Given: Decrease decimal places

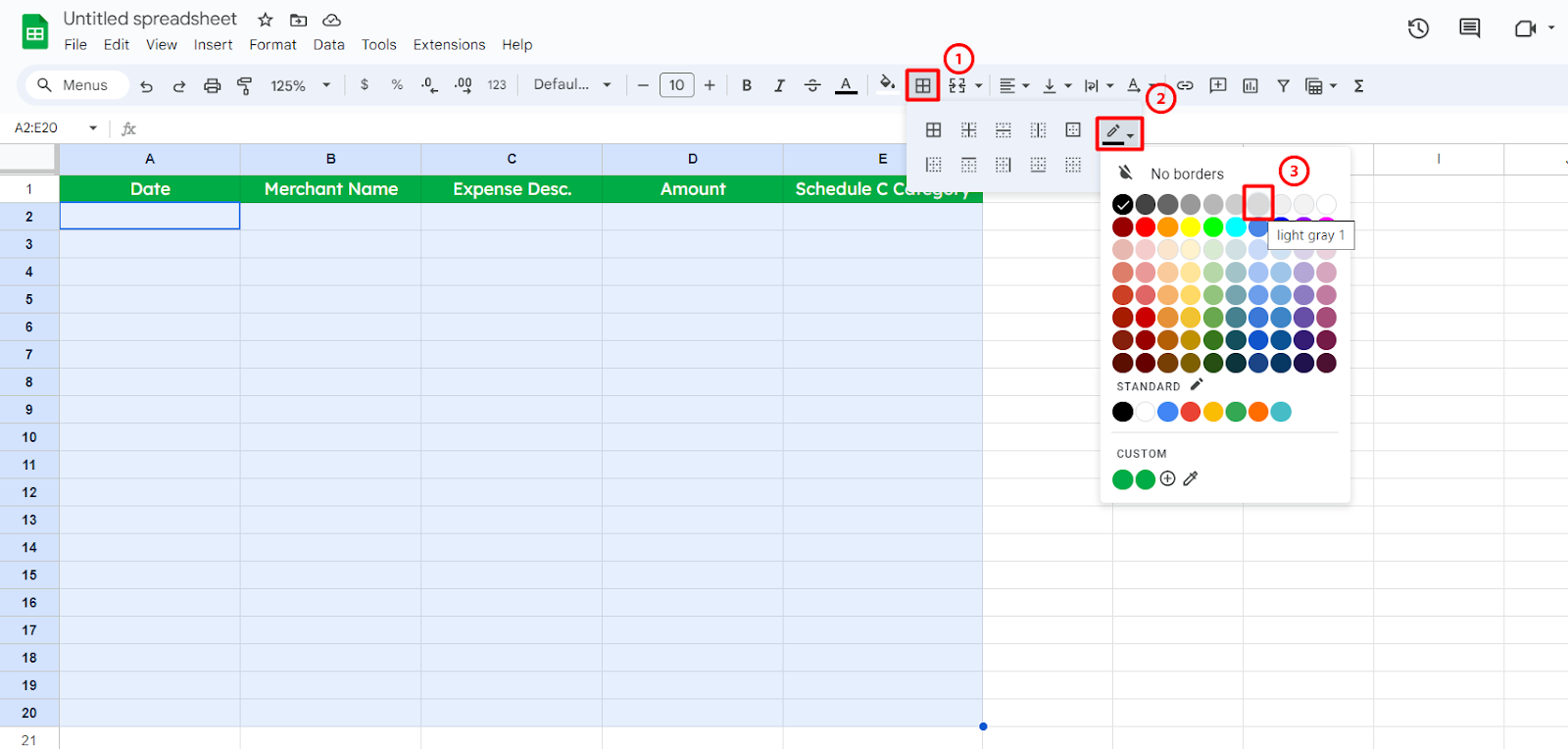Looking at the screenshot, I should (429, 85).
